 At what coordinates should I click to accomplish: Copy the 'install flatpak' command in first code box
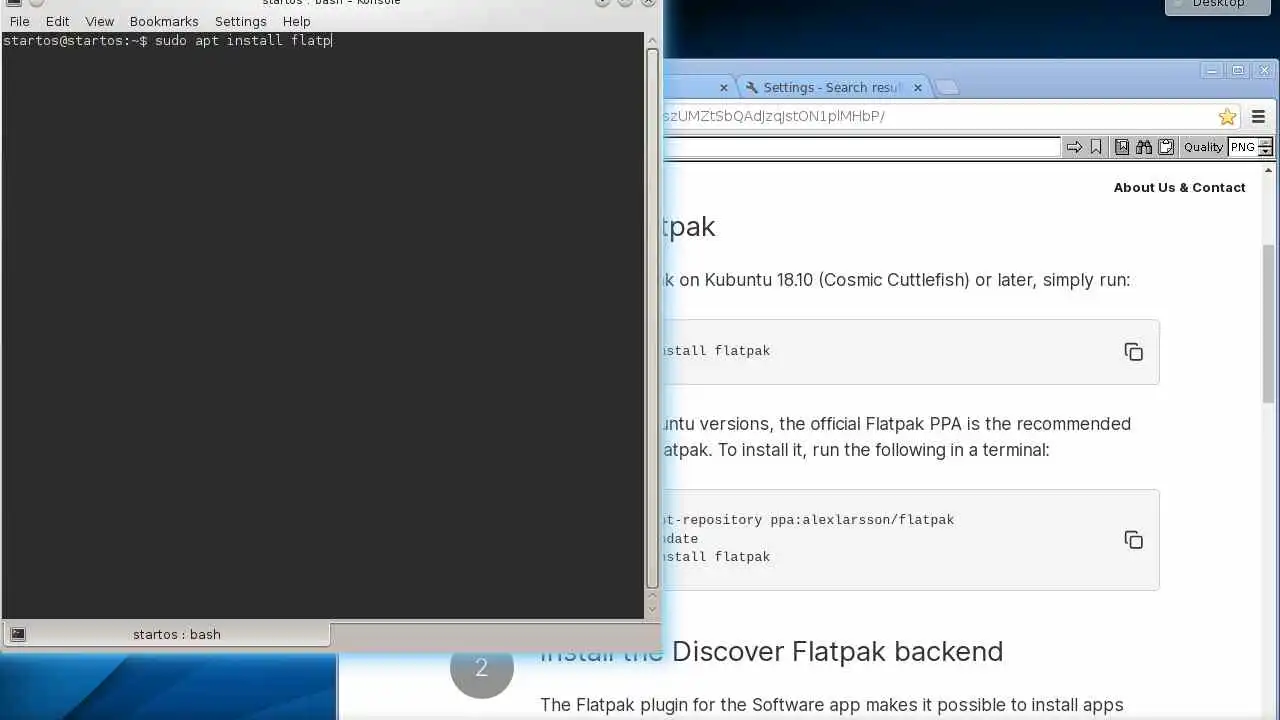click(1133, 352)
